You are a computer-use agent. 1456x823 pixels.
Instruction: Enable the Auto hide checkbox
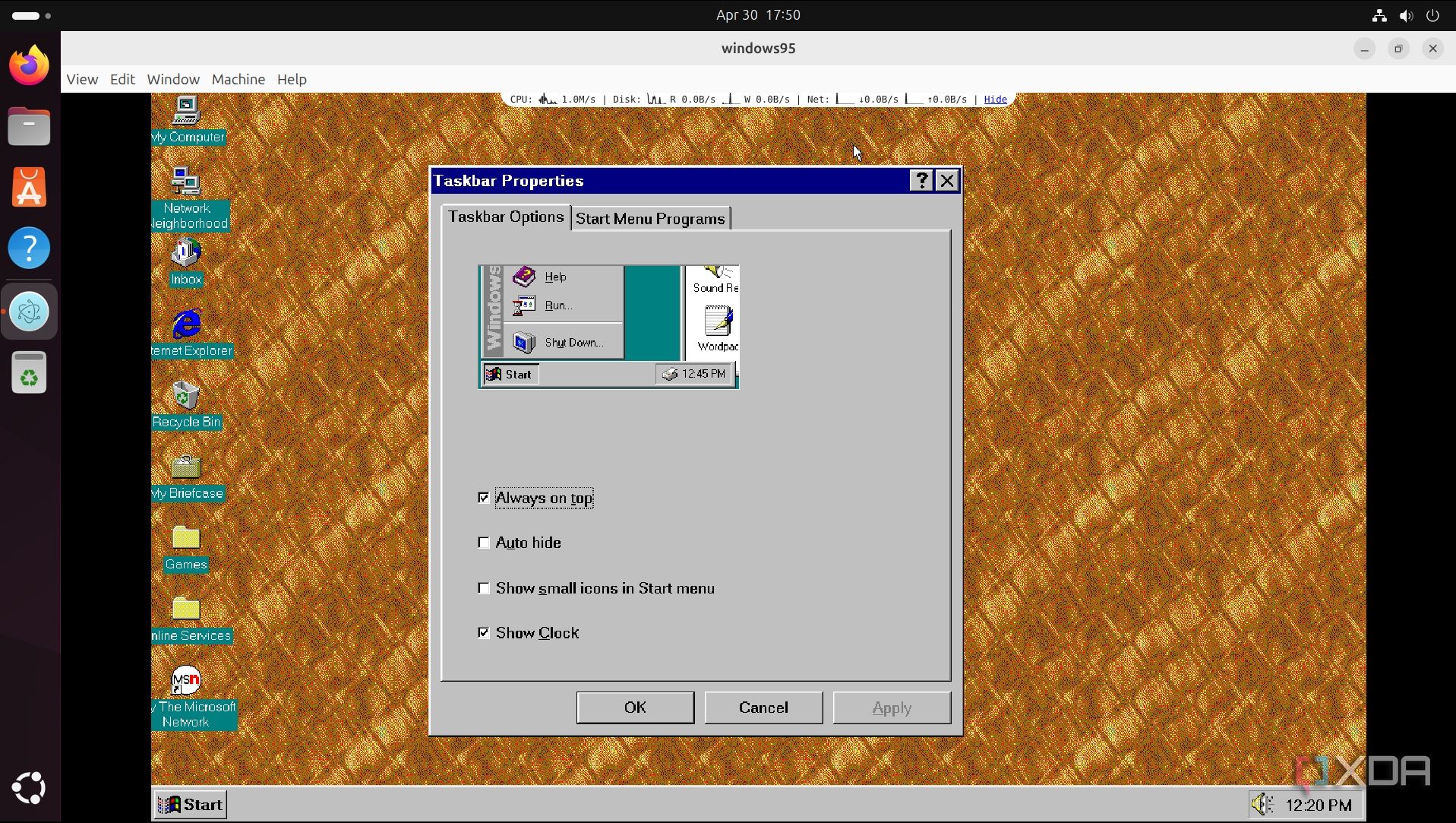pos(484,543)
